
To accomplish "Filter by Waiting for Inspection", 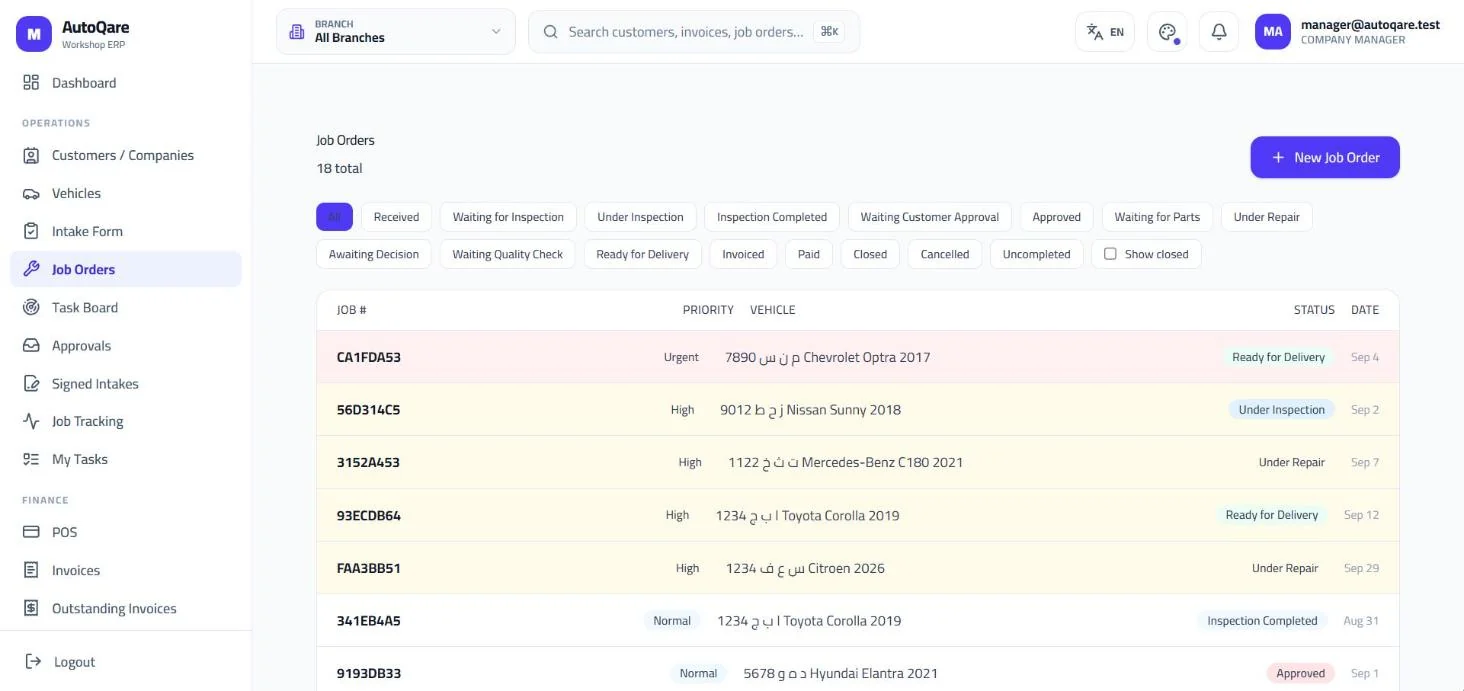I will point(508,217).
